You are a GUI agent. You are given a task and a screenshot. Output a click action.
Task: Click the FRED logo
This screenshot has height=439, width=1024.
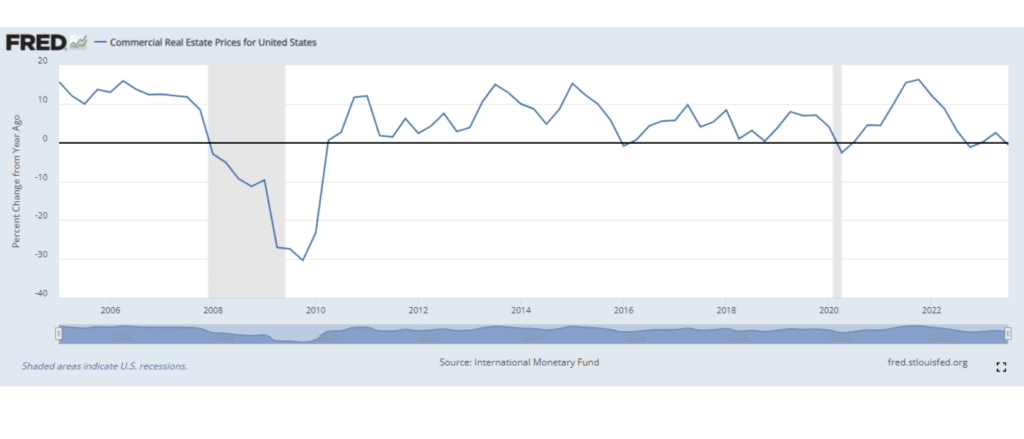click(36, 42)
